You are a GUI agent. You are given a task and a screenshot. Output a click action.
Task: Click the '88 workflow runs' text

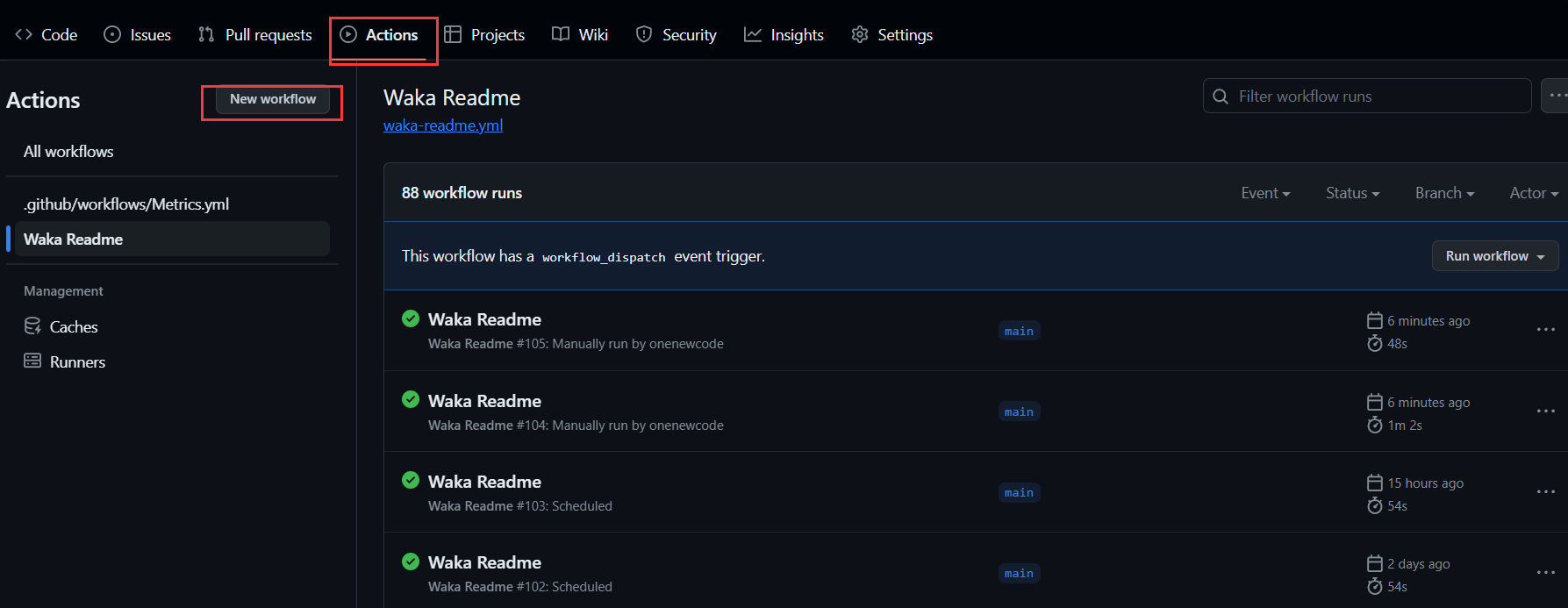point(462,193)
